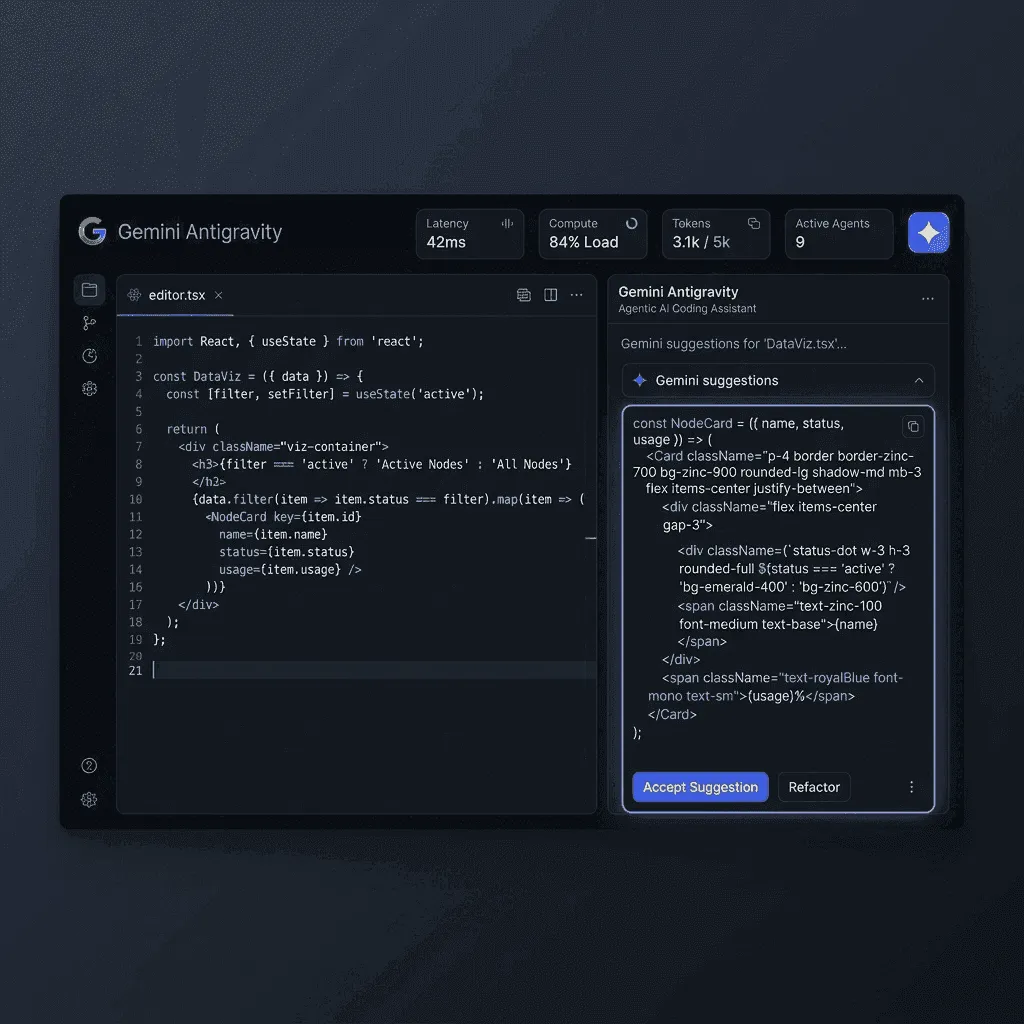Viewport: 1024px width, 1024px height.
Task: Click the blue sparkle AI button
Action: pos(928,232)
